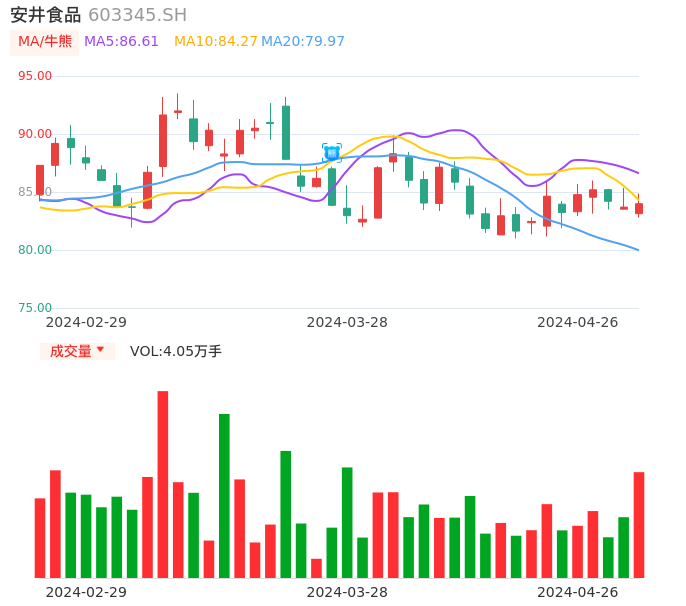Toggle the MA/牛熊 indicator button
686x606 pixels.
click(45, 42)
